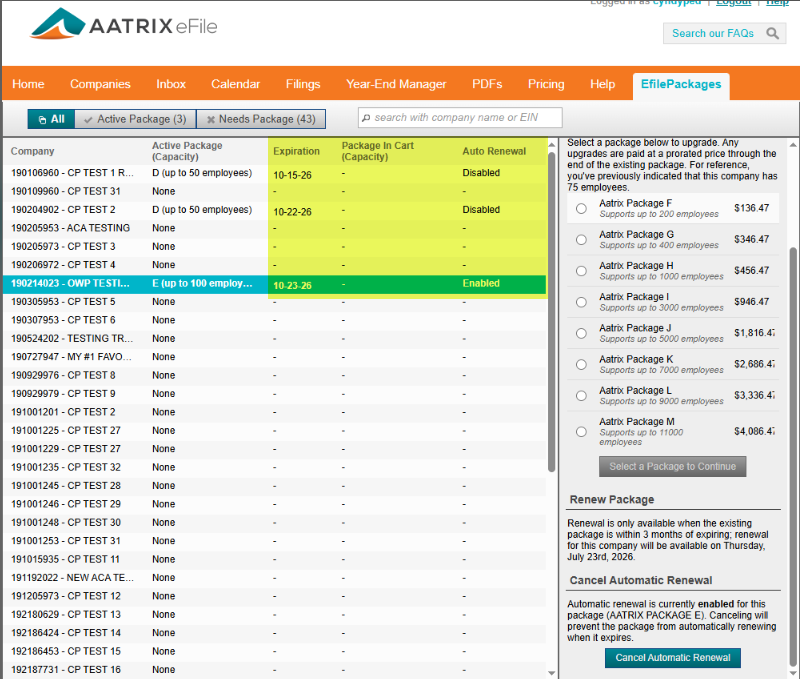Screen dimensions: 800x679
Task: Show all companies with the All filter
Action: [50, 119]
